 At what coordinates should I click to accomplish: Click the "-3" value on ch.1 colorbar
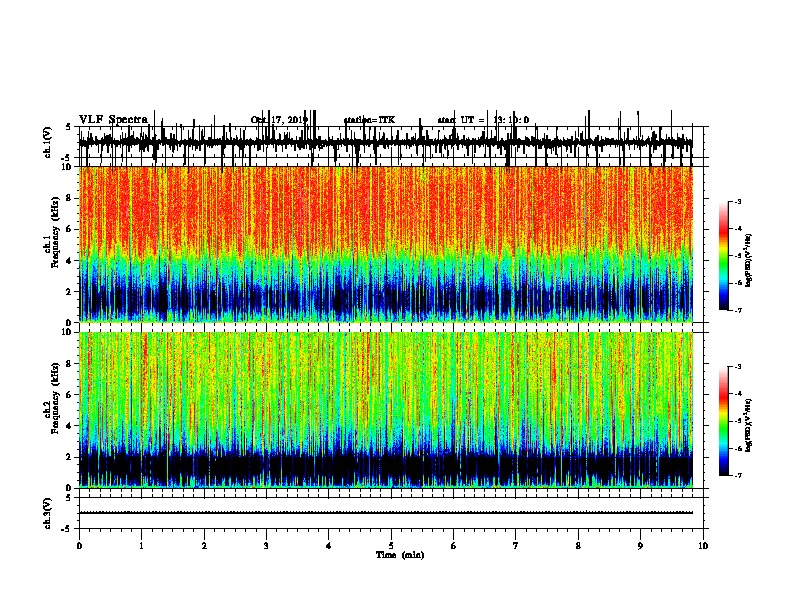[738, 202]
